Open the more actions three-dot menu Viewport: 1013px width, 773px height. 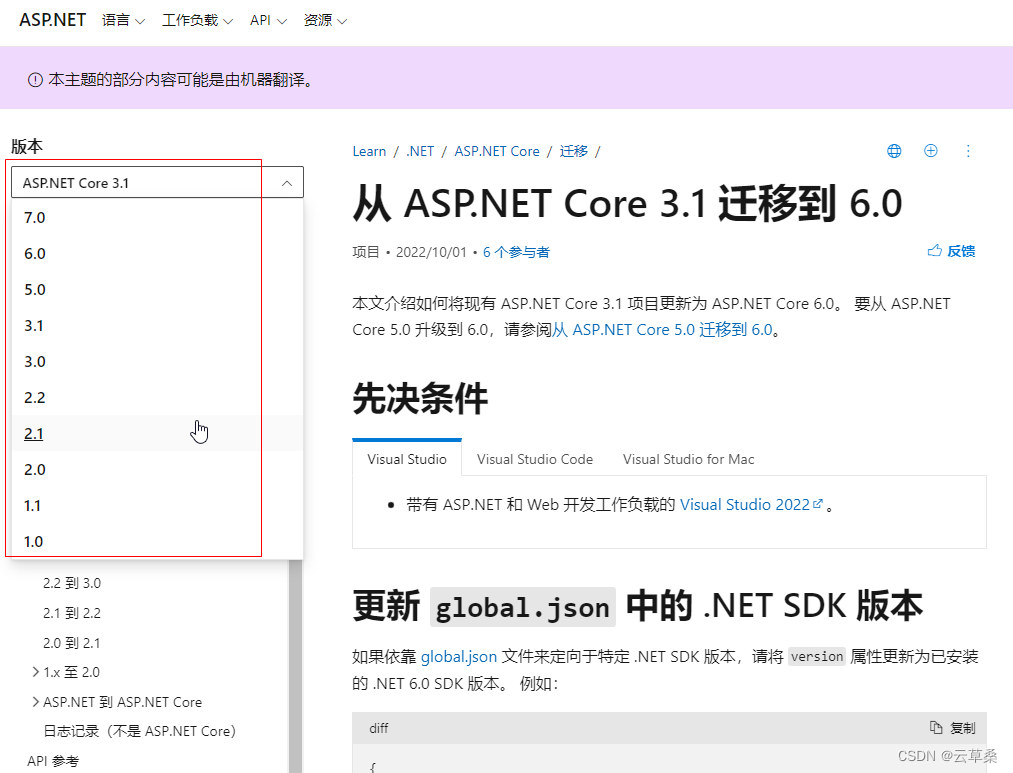point(968,151)
